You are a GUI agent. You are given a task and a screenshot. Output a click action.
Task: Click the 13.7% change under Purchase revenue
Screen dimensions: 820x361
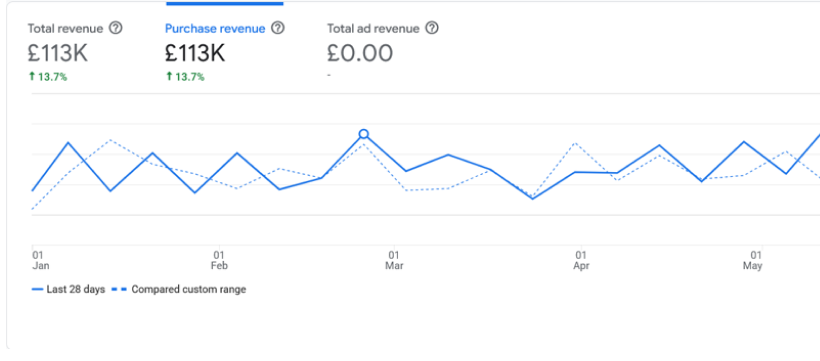185,77
